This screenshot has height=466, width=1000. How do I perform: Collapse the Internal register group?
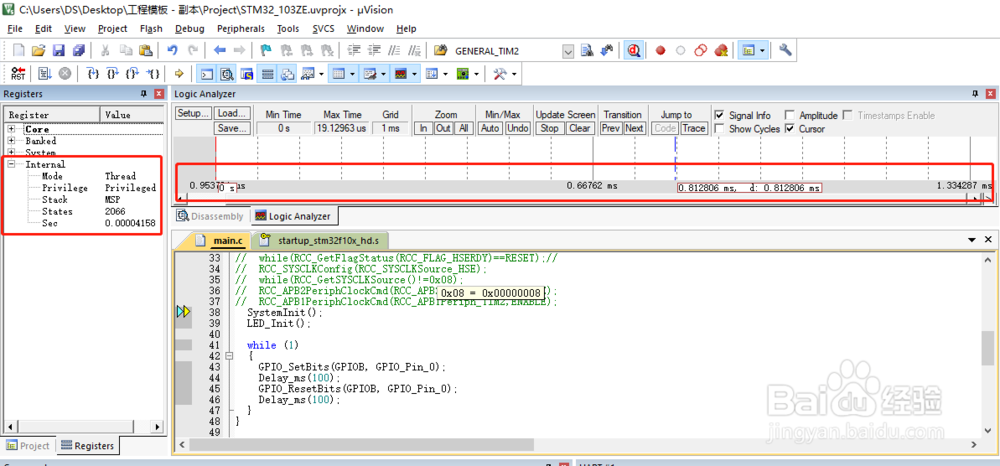11,164
